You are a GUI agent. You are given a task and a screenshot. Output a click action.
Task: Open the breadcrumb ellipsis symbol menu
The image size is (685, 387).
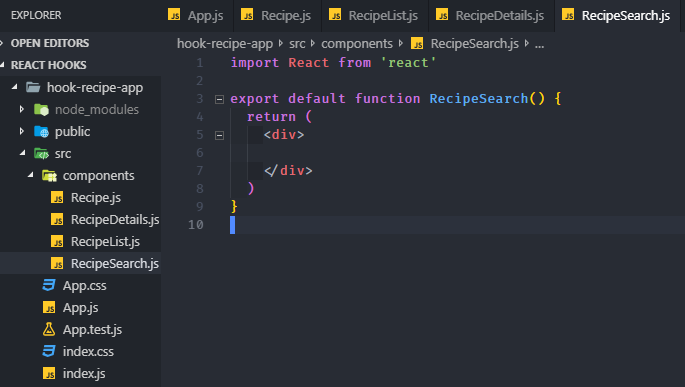(x=540, y=44)
